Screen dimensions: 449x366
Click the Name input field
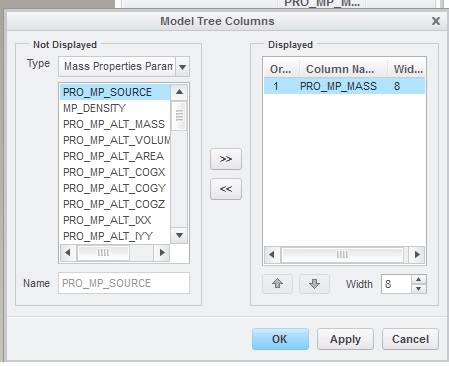click(x=124, y=283)
